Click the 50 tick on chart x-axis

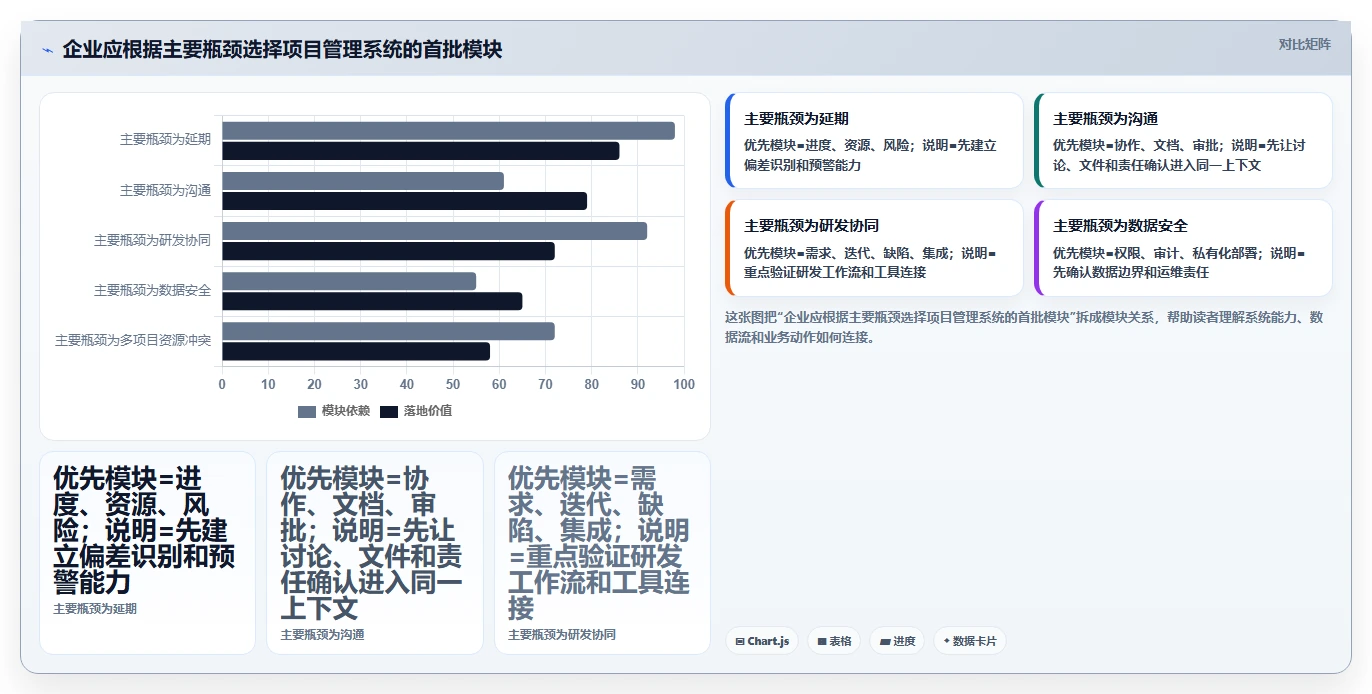tap(453, 384)
